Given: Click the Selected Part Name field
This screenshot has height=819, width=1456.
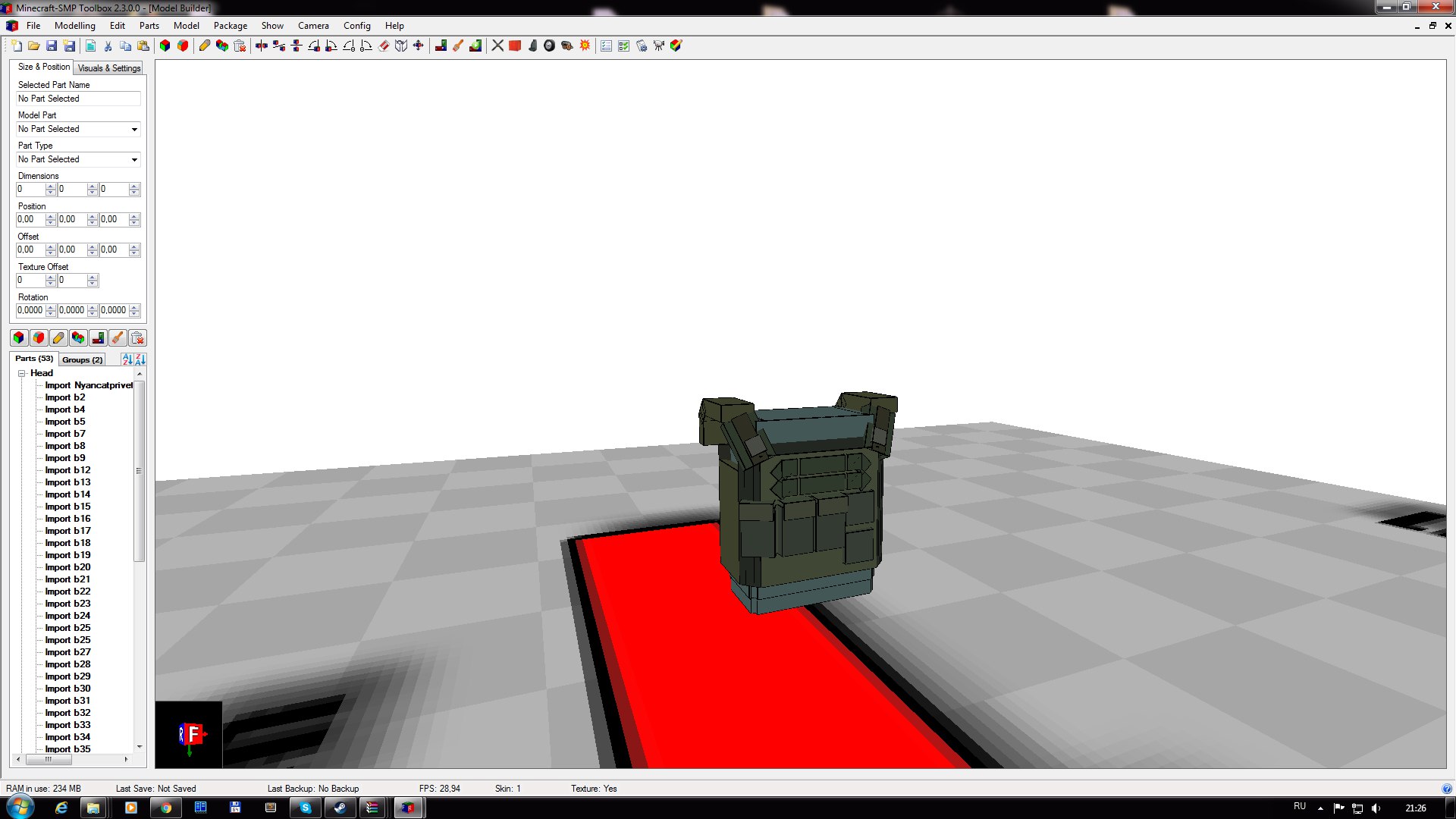Looking at the screenshot, I should [78, 99].
